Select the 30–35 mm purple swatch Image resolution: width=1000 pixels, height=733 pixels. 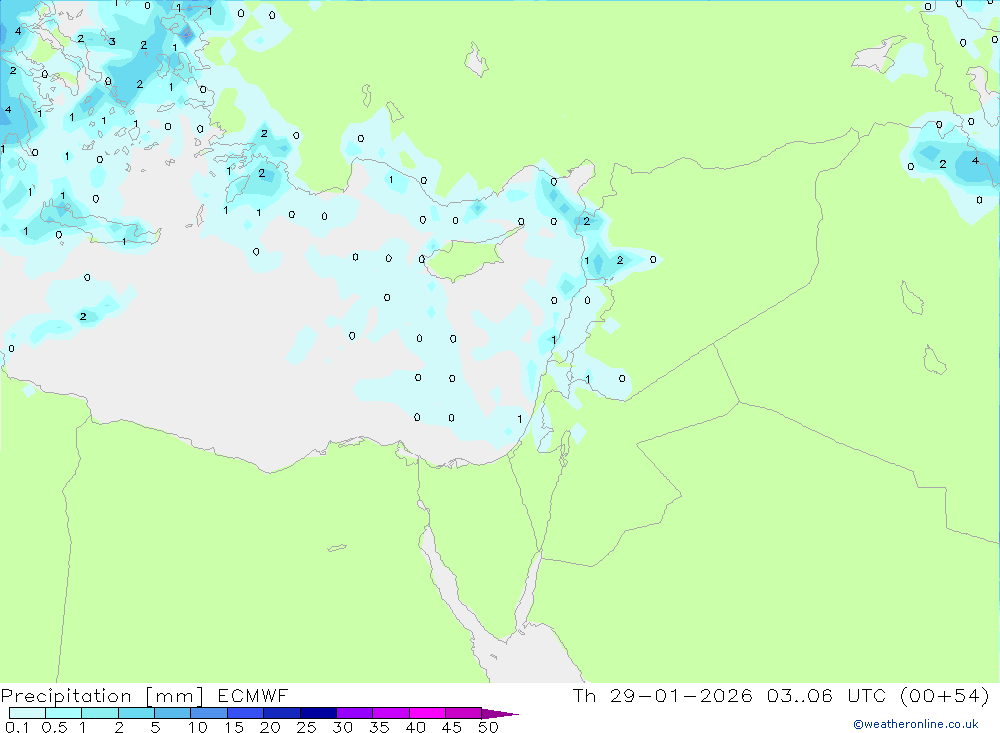355,713
